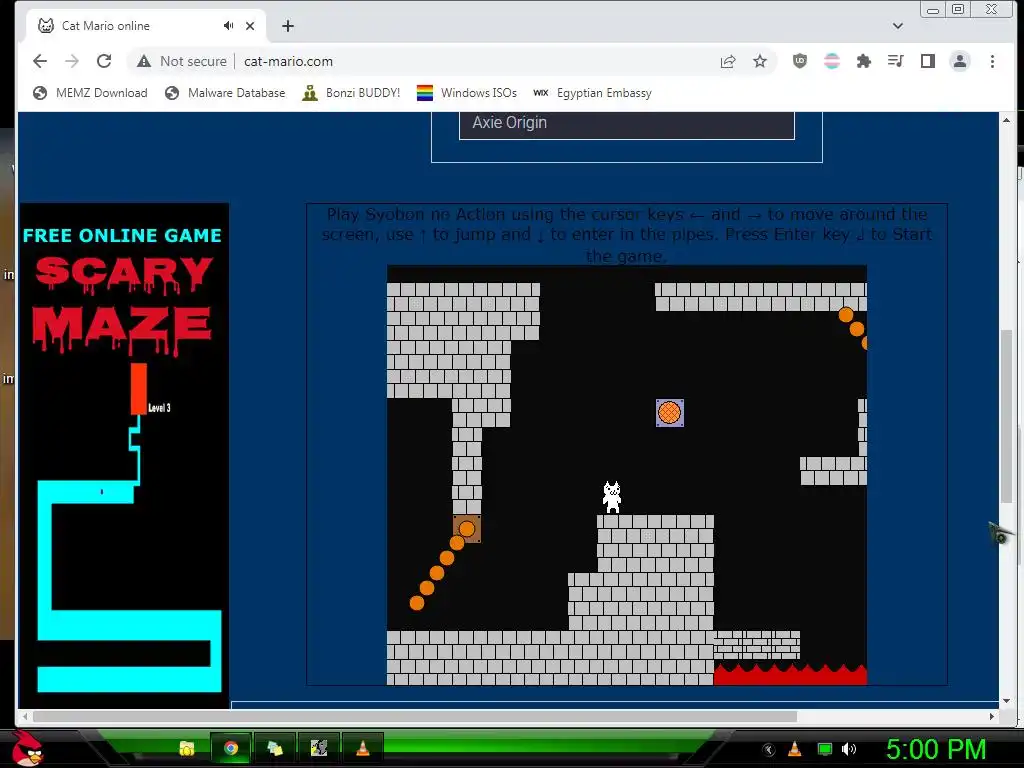Click the vertical page scrollbar thumb
This screenshot has width=1024, height=768.
click(x=1006, y=418)
